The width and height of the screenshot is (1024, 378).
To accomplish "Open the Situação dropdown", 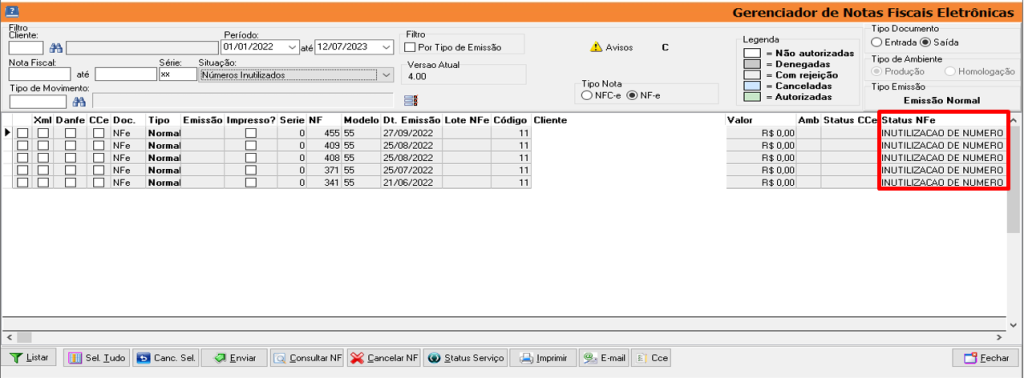I will (386, 75).
